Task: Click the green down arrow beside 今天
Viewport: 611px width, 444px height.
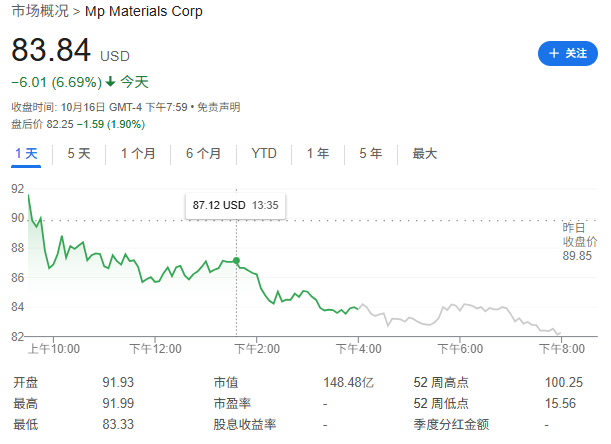Action: click(110, 82)
